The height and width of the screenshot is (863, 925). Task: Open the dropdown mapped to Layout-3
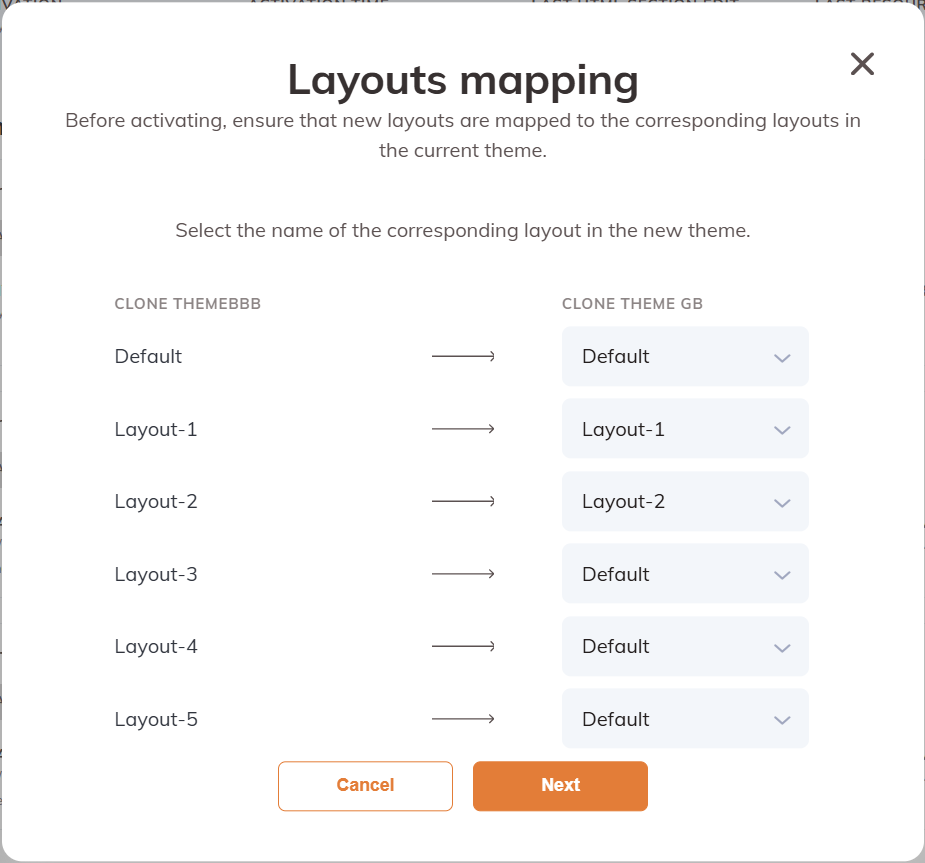(685, 574)
